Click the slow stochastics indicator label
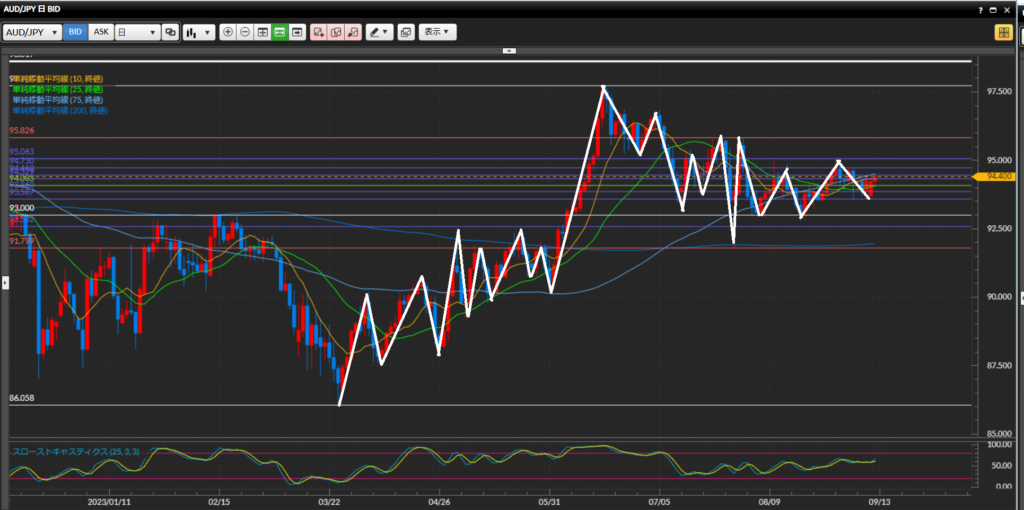Image resolution: width=1024 pixels, height=510 pixels. 76,452
